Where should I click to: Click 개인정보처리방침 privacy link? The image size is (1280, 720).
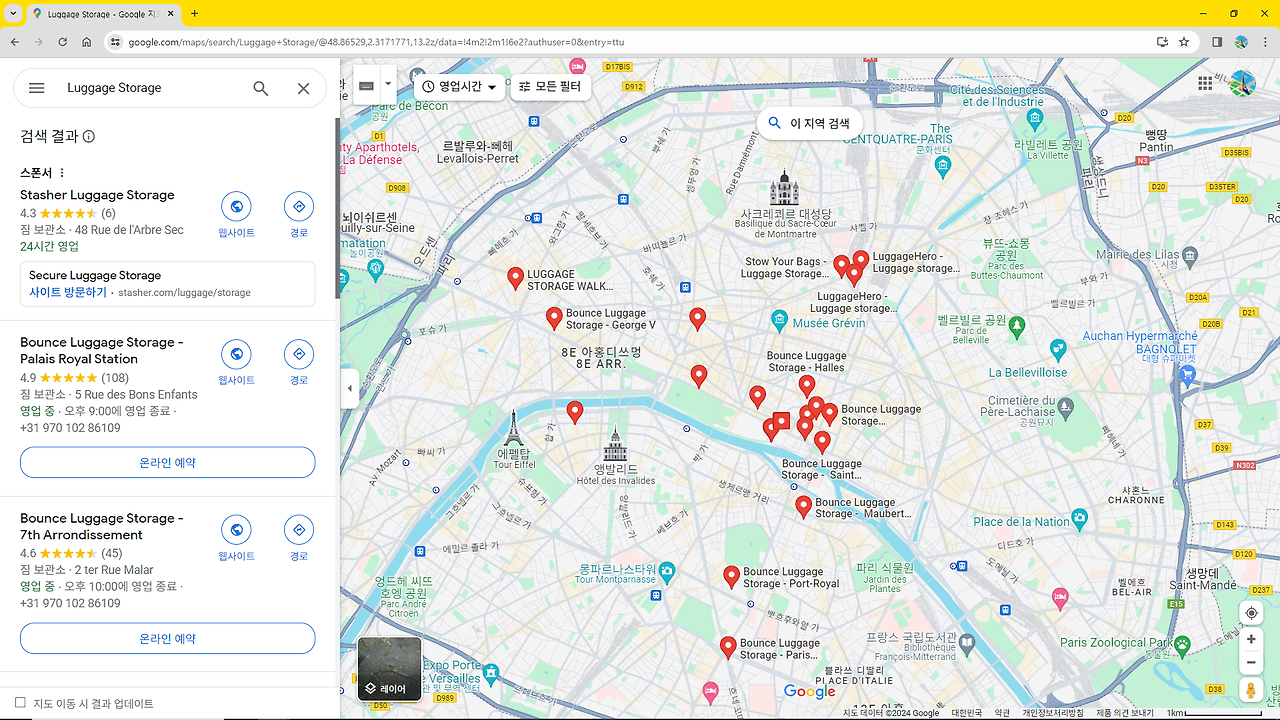click(x=1053, y=713)
